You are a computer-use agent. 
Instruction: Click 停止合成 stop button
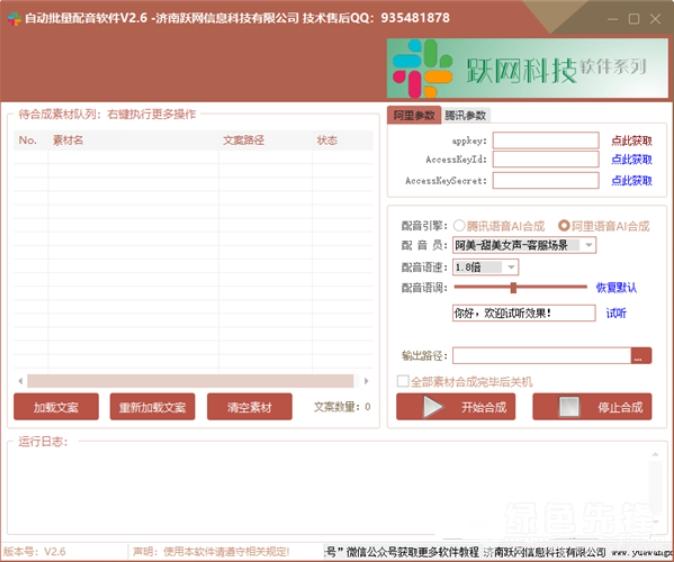pyautogui.click(x=592, y=406)
